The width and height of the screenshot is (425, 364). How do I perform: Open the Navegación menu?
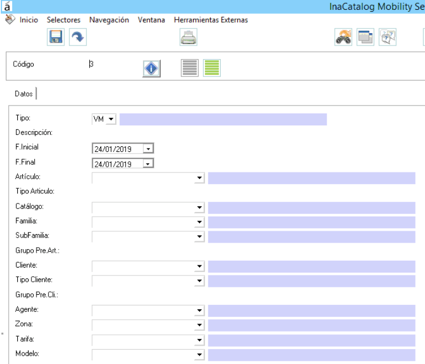coord(109,20)
